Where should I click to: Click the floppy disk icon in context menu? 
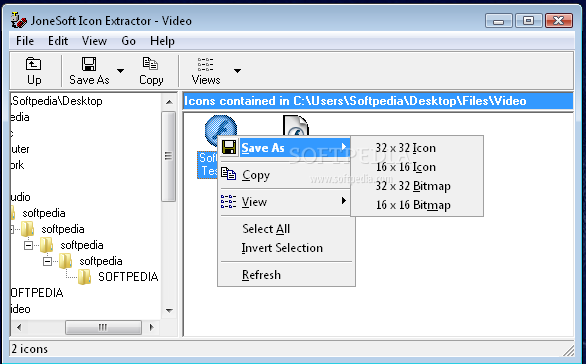(229, 147)
